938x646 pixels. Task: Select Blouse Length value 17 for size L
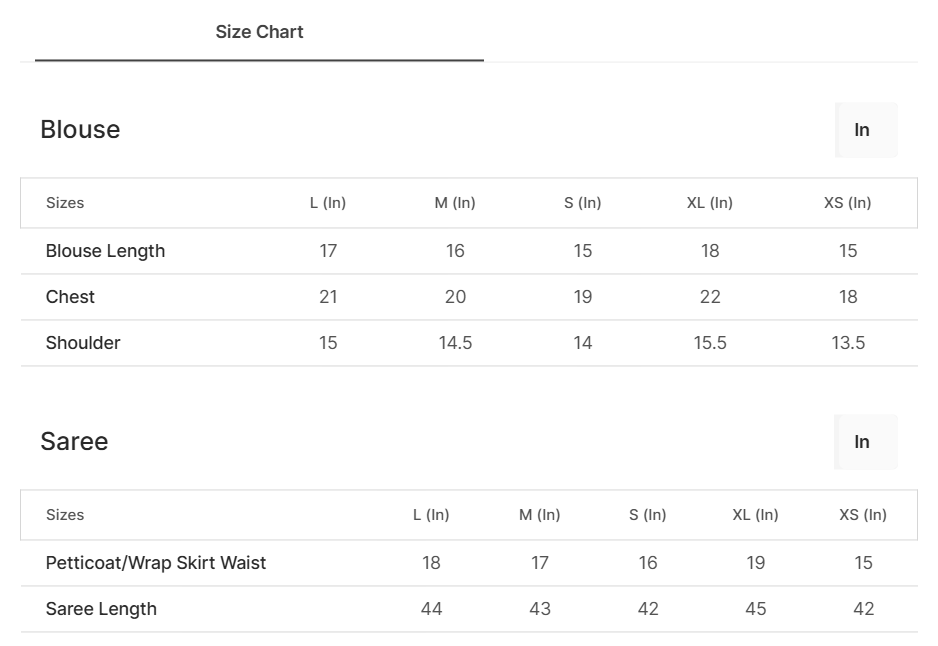(328, 251)
